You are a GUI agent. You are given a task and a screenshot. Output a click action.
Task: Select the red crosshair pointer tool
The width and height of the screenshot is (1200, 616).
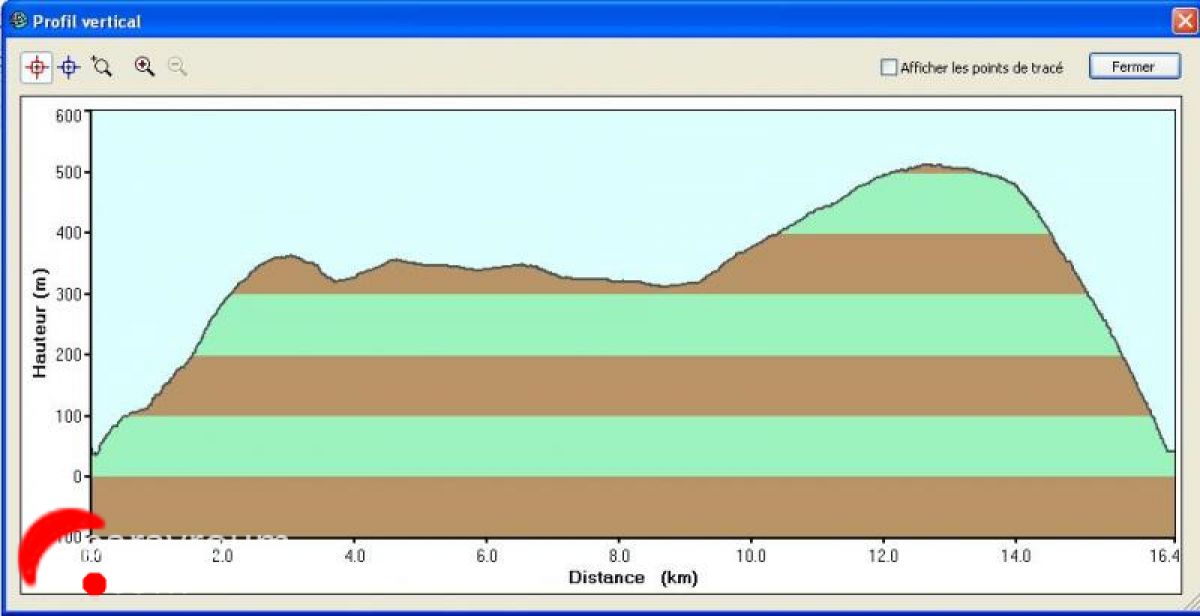(x=37, y=67)
